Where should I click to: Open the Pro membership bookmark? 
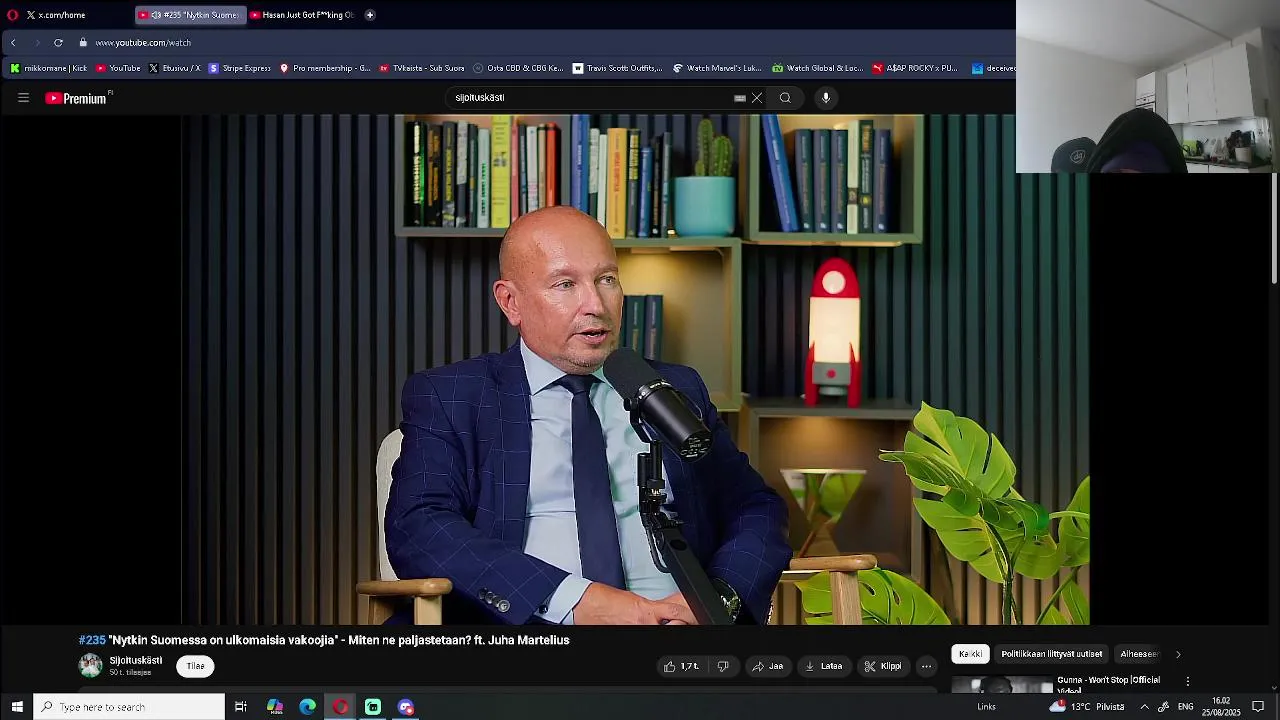[x=325, y=68]
